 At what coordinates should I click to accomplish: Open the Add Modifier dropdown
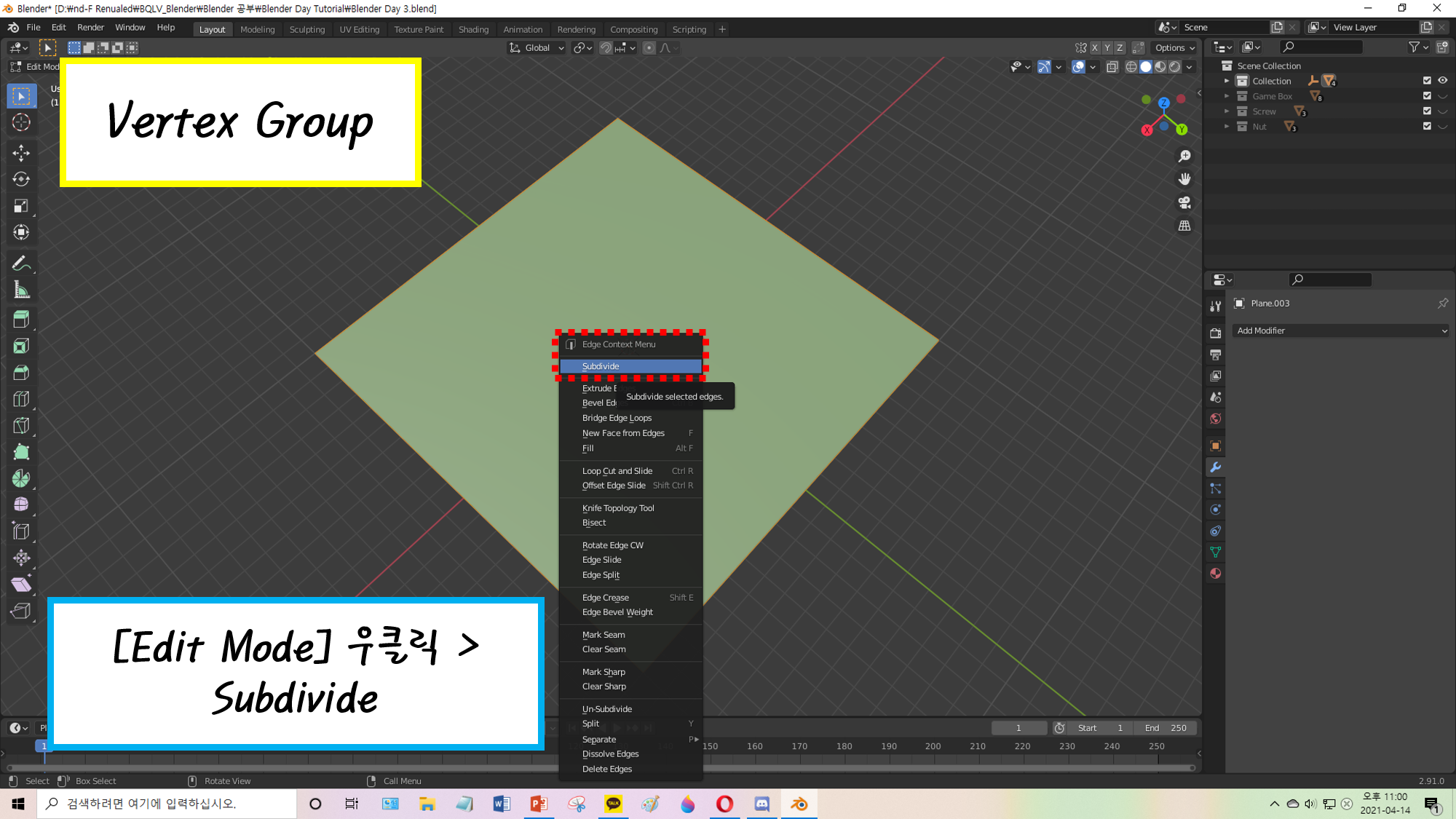(x=1341, y=331)
